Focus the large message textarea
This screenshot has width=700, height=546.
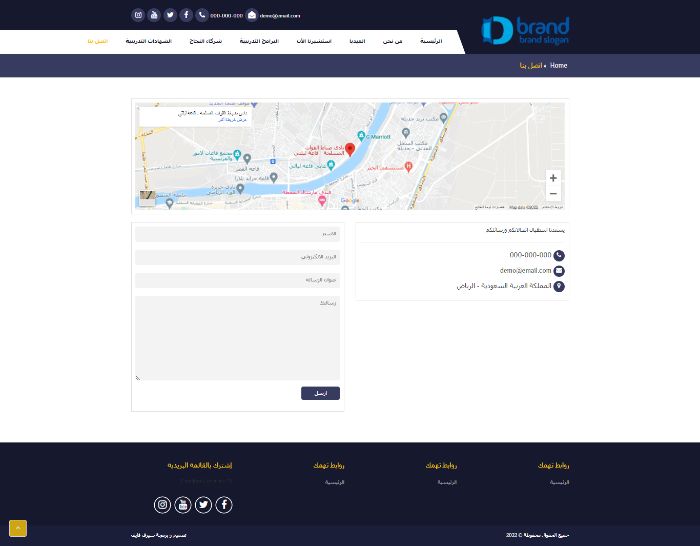click(238, 338)
